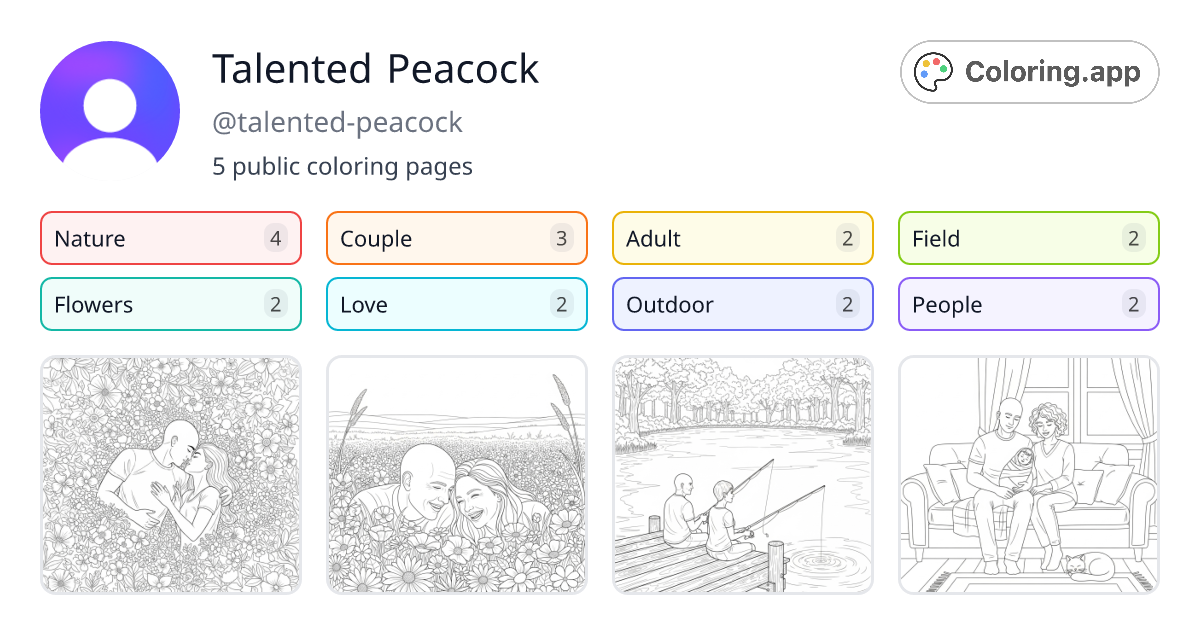
Task: Tap the count circle on Outdoor tag
Action: point(847,304)
